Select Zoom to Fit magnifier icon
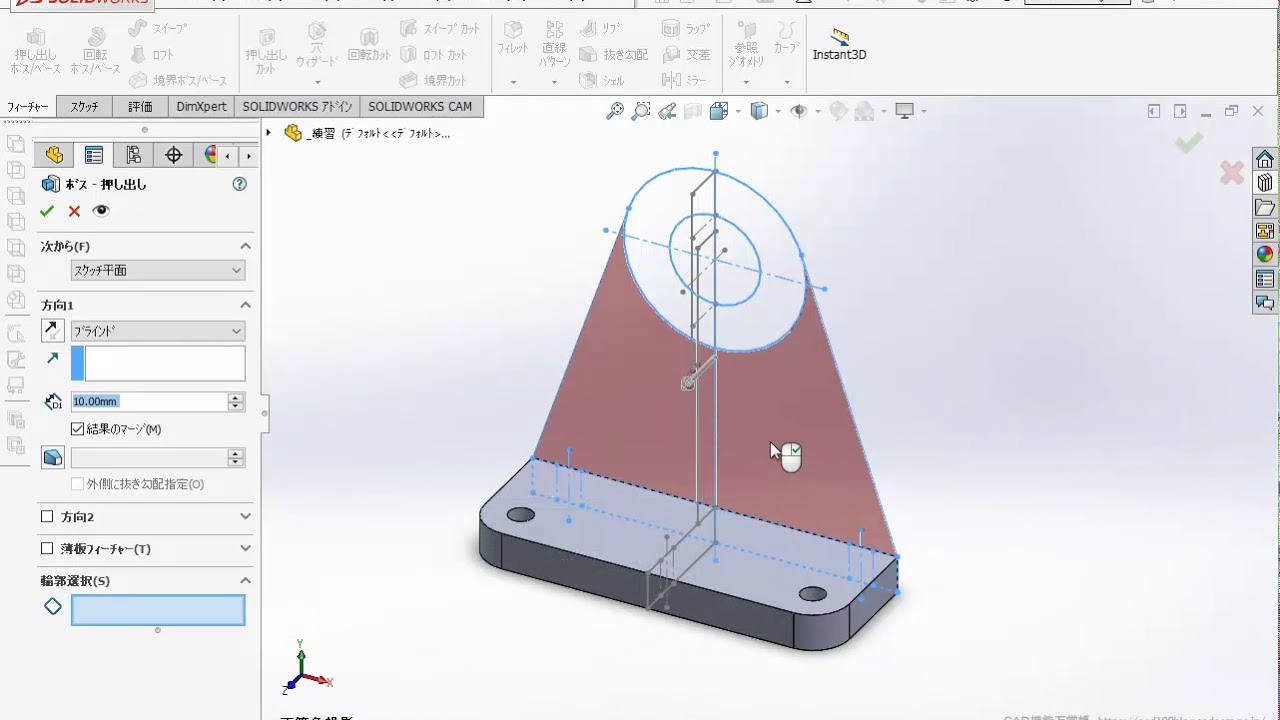1280x720 pixels. pos(615,111)
